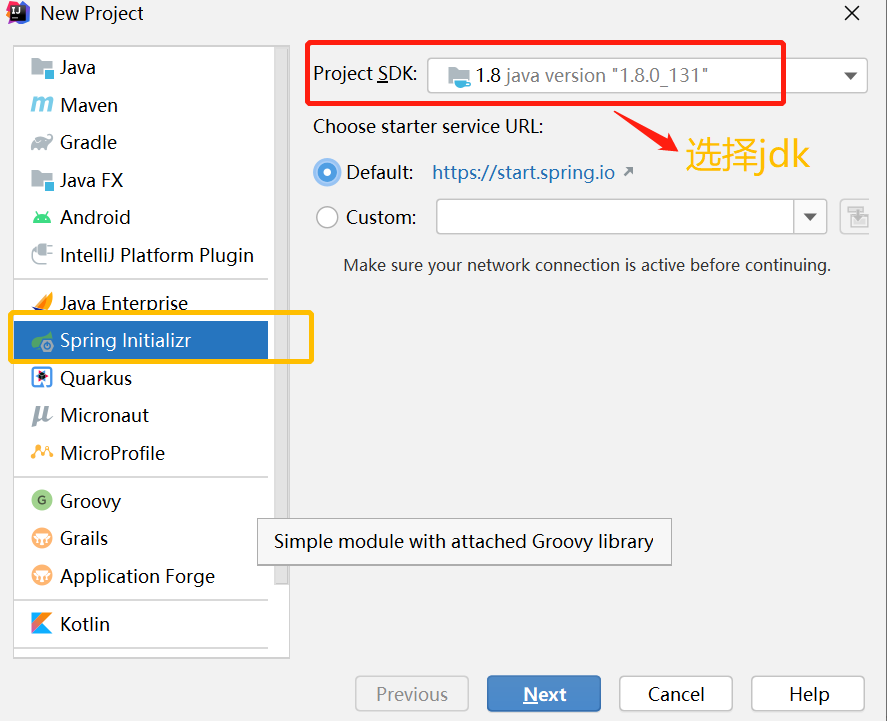Click the Previous button

point(412,693)
